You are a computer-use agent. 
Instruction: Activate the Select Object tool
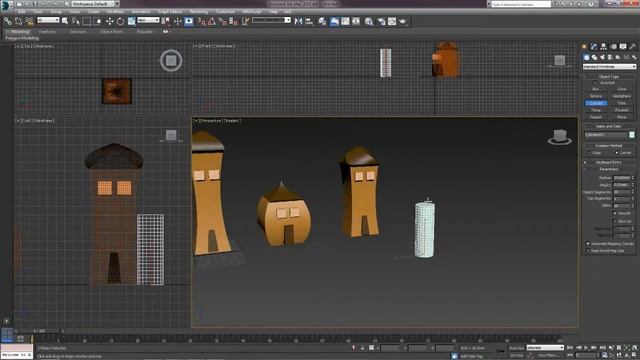[64, 21]
